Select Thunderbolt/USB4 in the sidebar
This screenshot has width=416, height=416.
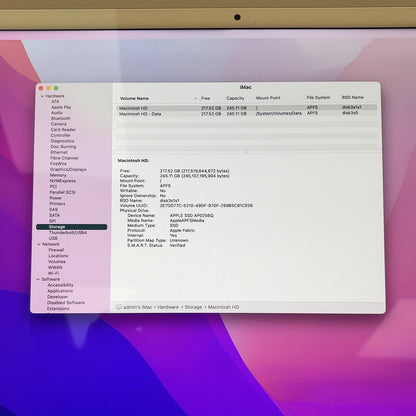(x=68, y=233)
